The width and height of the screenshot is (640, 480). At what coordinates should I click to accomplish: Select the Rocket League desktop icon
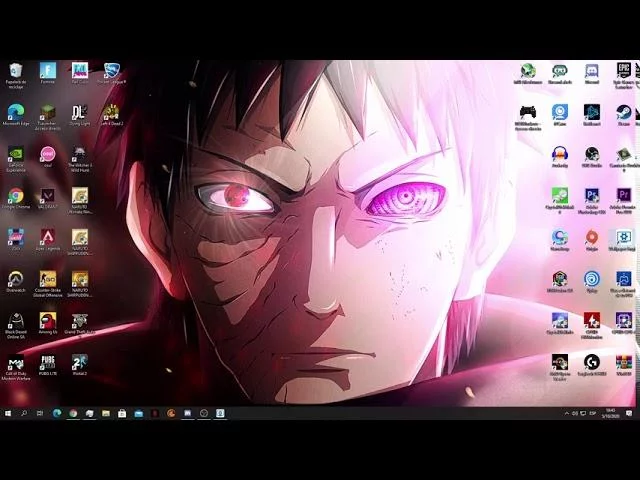pyautogui.click(x=112, y=73)
